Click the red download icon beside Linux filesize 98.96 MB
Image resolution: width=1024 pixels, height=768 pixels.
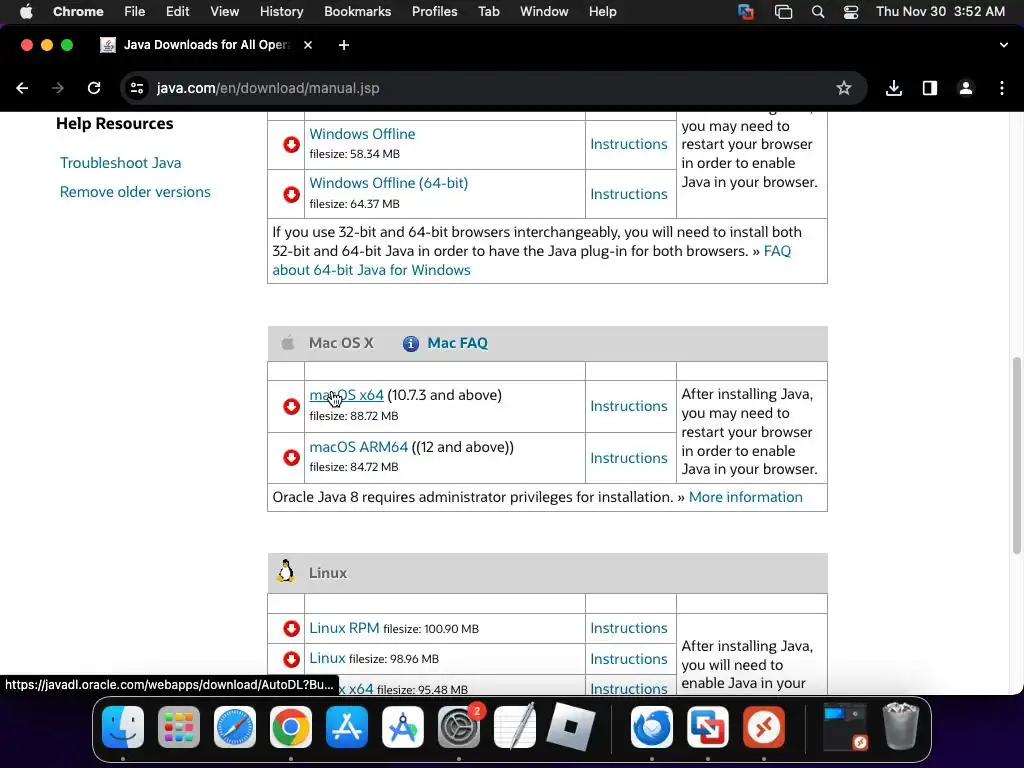click(291, 659)
